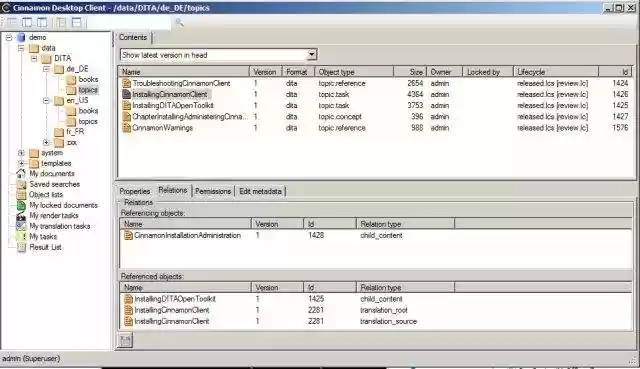Click the topic.concept object type cell
Image resolution: width=640 pixels, height=369 pixels.
(x=340, y=117)
